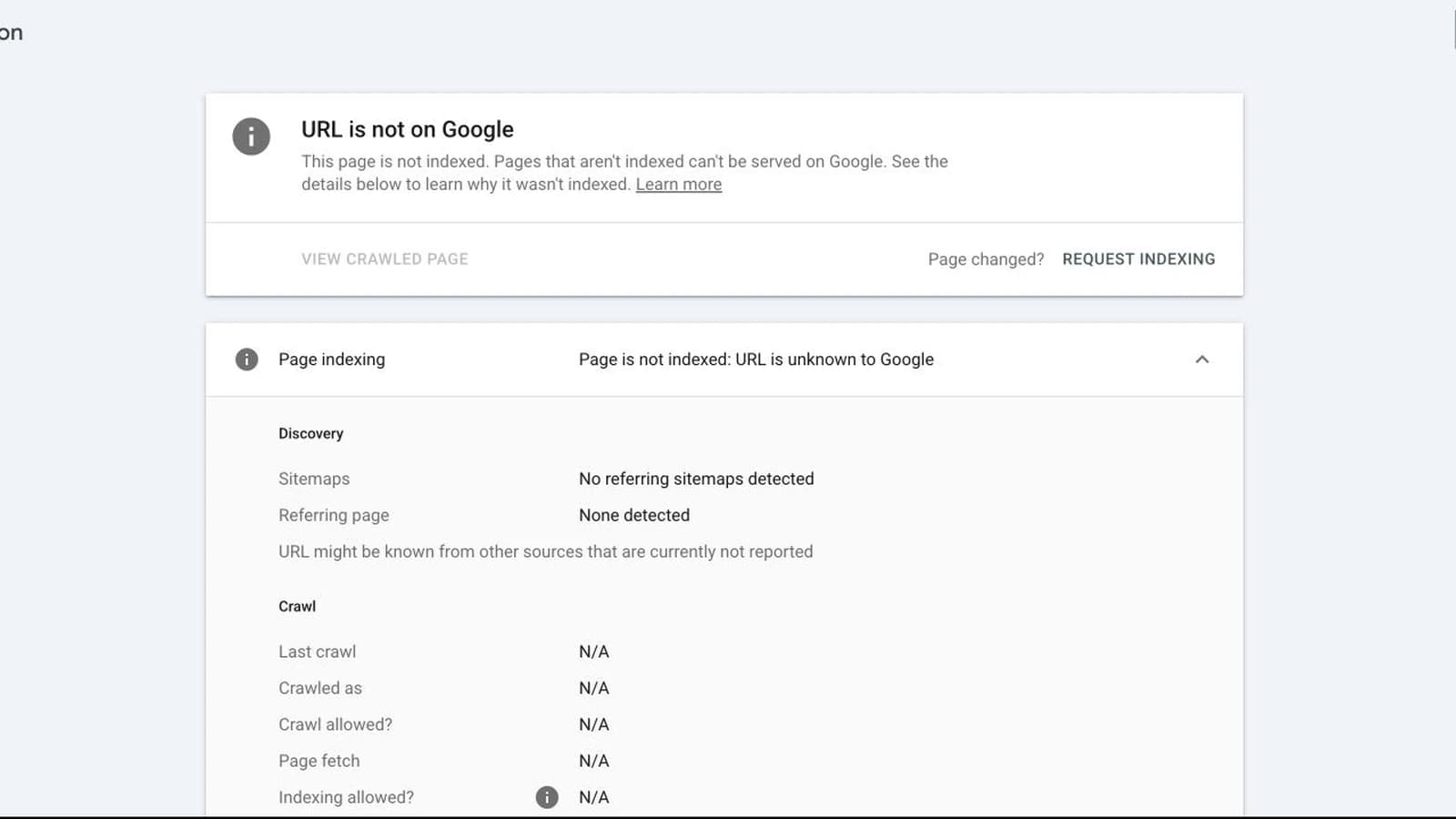Select the N/A value for Indexing allowed?
1456x819 pixels.
click(x=594, y=797)
